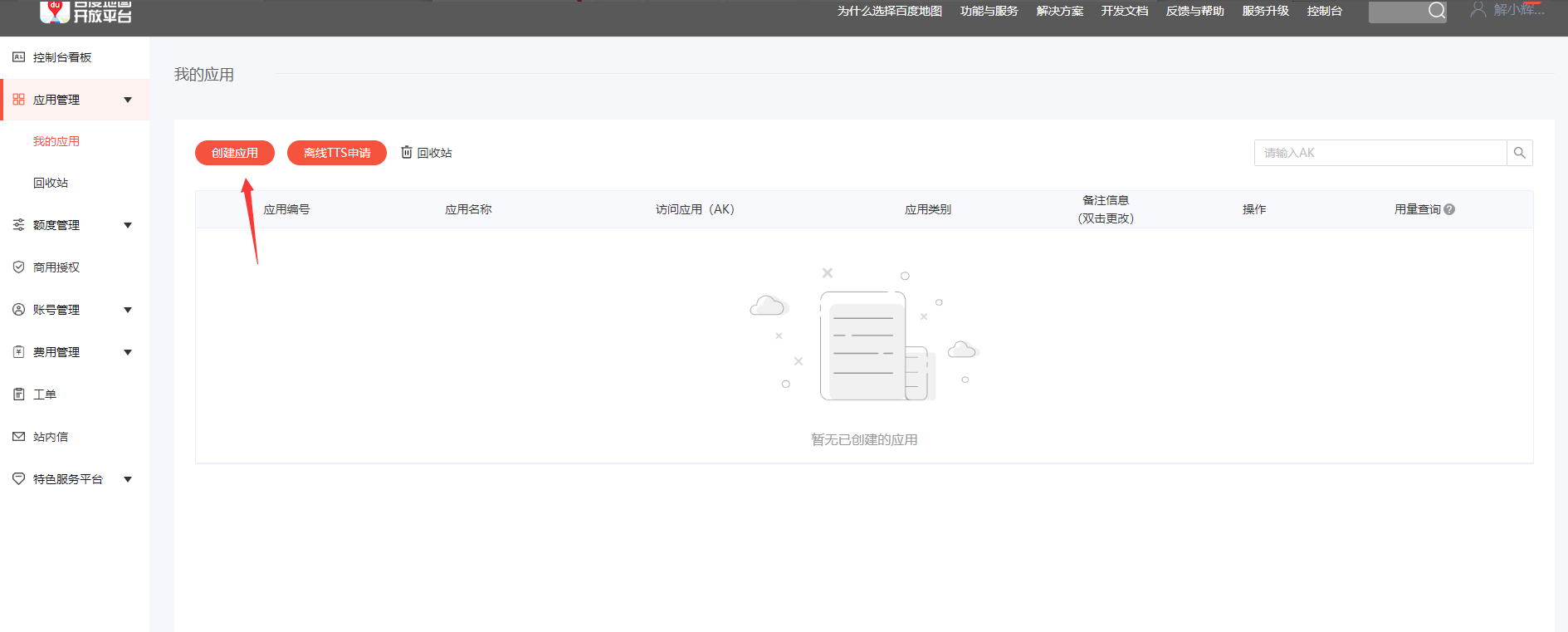Focus the 请输入AK search field
Viewport: 1568px width, 632px height.
[x=1380, y=153]
